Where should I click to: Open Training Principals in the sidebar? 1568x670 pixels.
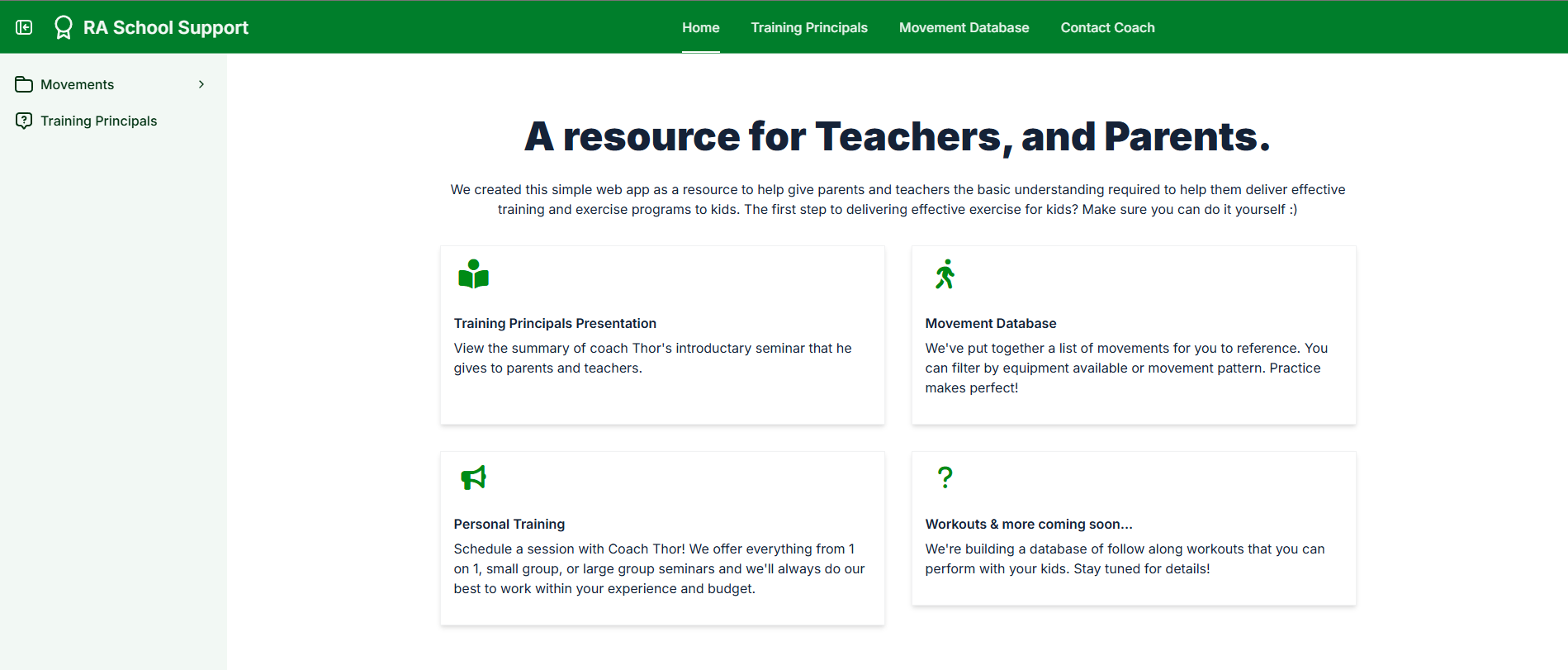pyautogui.click(x=98, y=121)
